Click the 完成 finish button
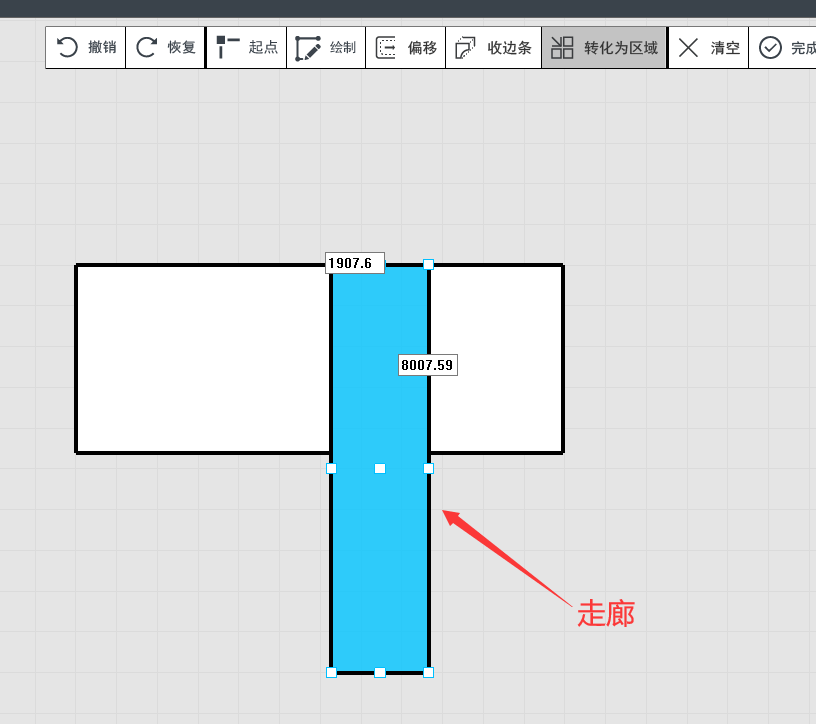Screen dimensions: 816x724 [783, 47]
